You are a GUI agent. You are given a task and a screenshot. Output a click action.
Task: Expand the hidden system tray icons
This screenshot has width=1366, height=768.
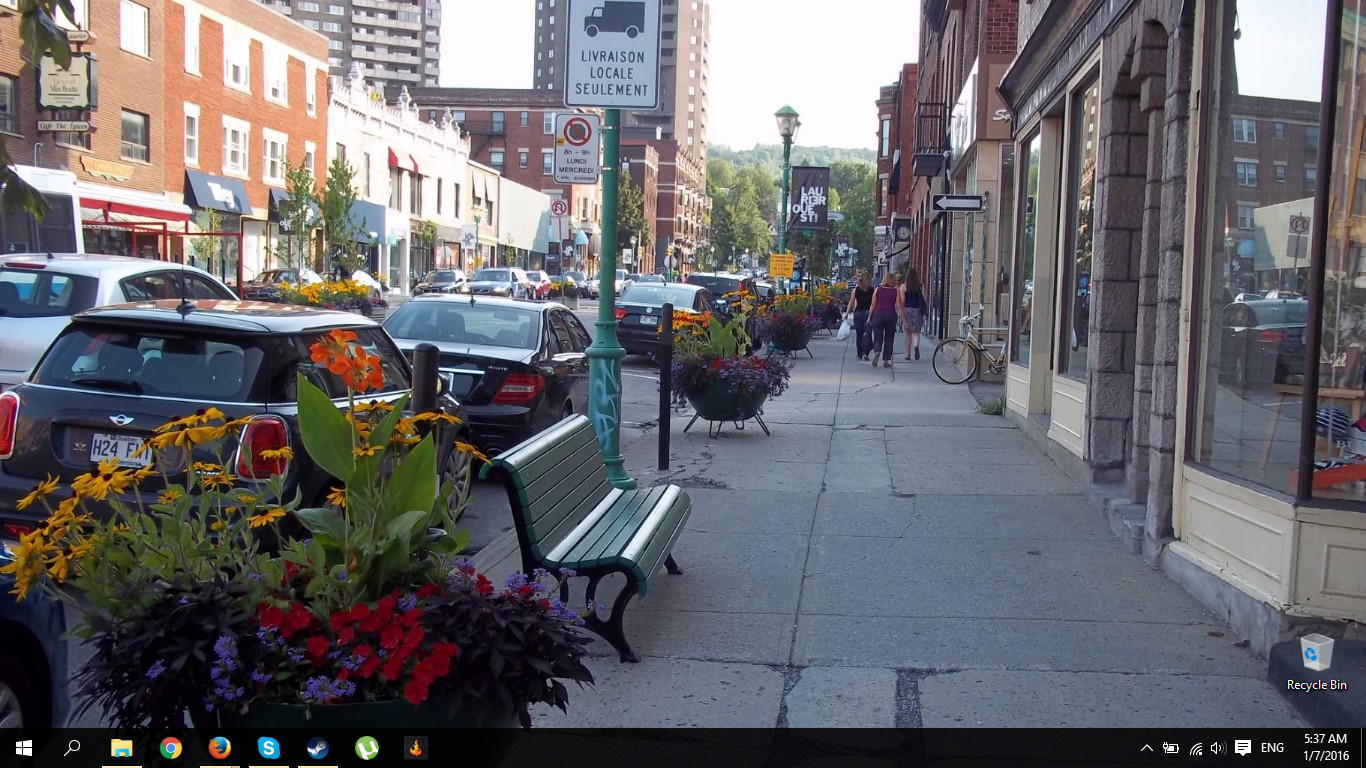tap(1146, 748)
